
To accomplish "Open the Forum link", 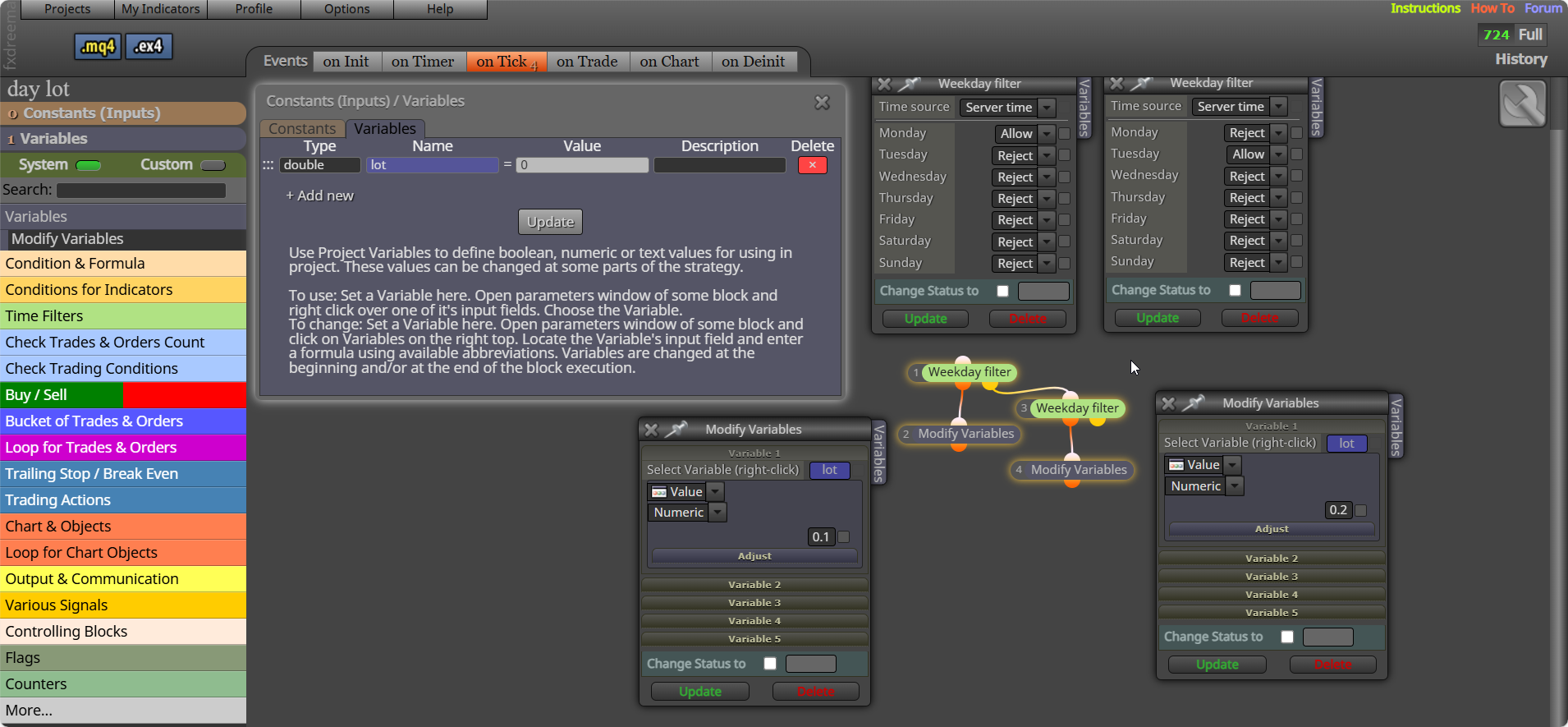I will pyautogui.click(x=1544, y=8).
